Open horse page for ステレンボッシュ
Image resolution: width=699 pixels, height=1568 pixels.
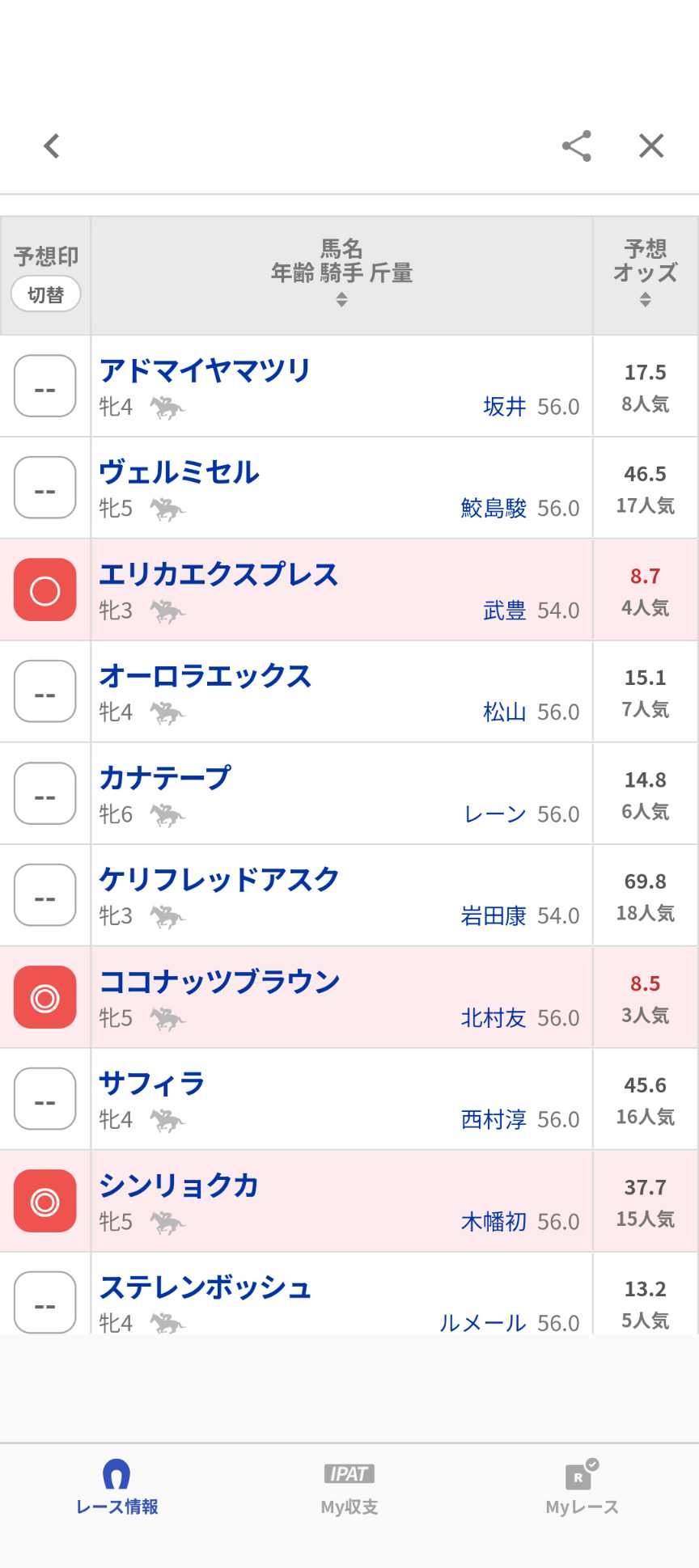tap(205, 1287)
